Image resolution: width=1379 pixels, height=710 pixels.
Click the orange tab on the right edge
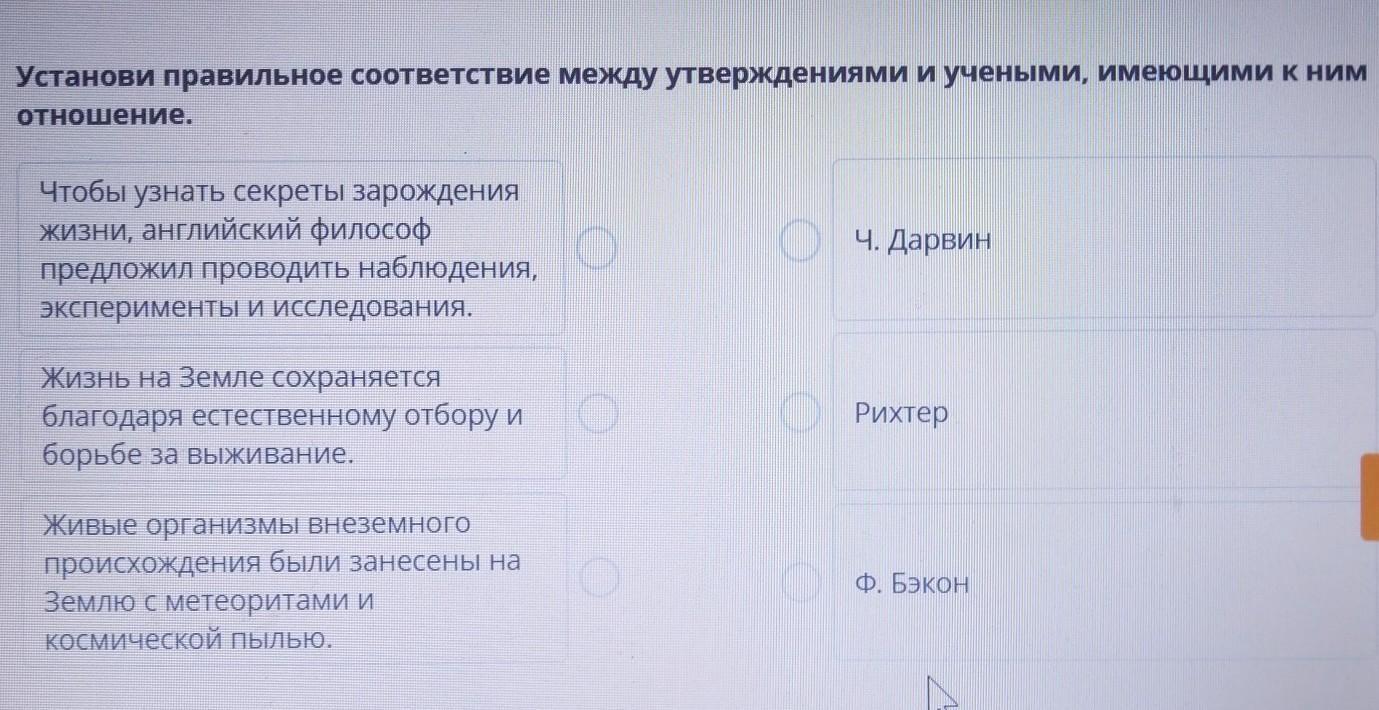[1369, 497]
